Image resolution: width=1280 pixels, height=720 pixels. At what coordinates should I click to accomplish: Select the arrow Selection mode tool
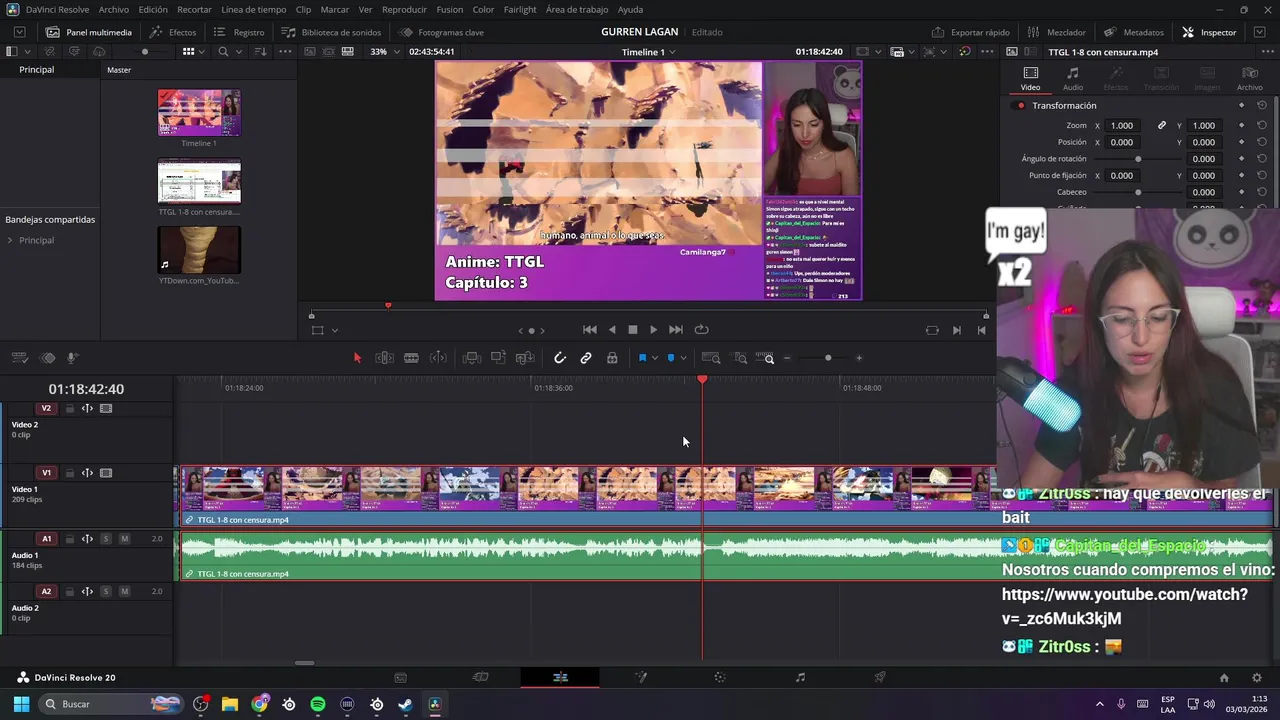[357, 358]
